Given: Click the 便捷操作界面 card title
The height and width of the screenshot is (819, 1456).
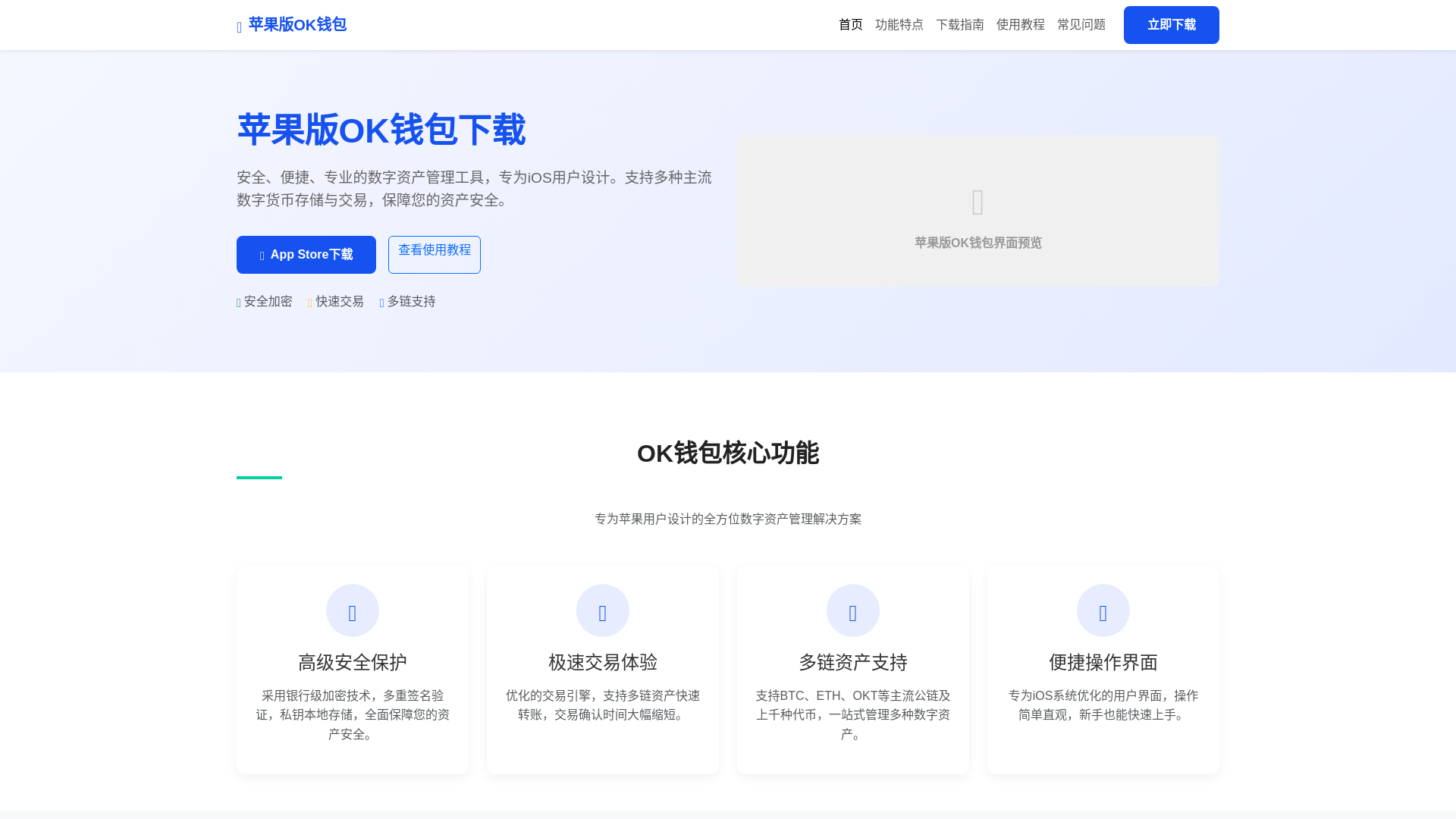Looking at the screenshot, I should point(1103,663).
